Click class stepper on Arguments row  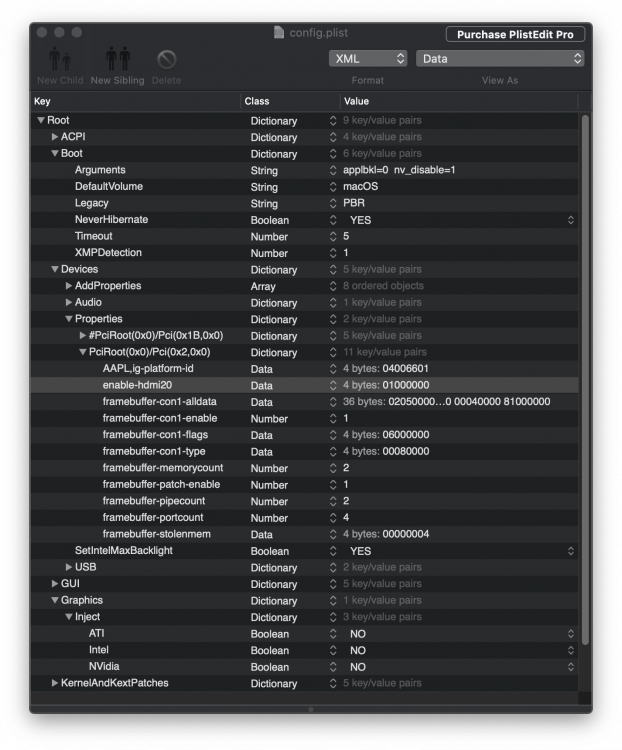(333, 170)
